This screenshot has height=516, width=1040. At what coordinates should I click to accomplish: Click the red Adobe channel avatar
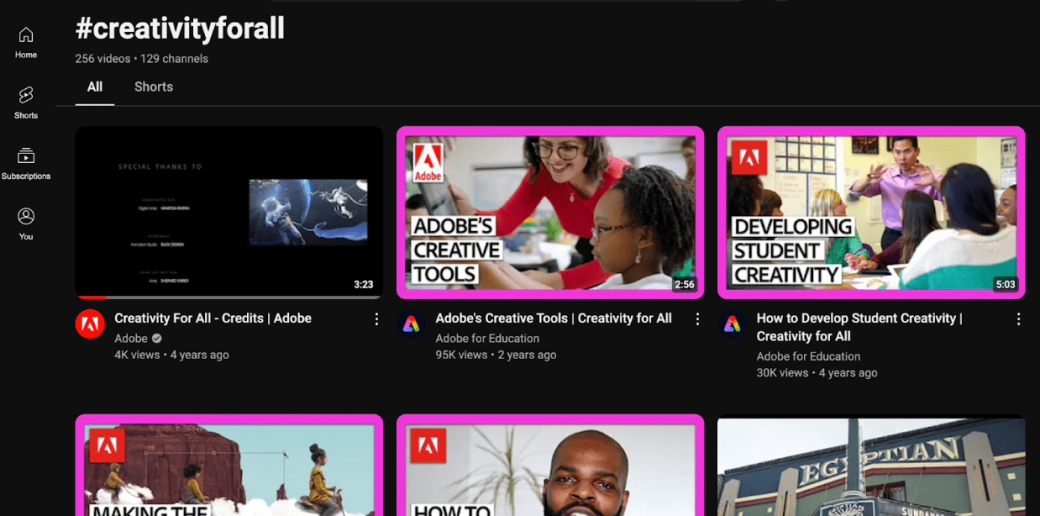pyautogui.click(x=90, y=324)
